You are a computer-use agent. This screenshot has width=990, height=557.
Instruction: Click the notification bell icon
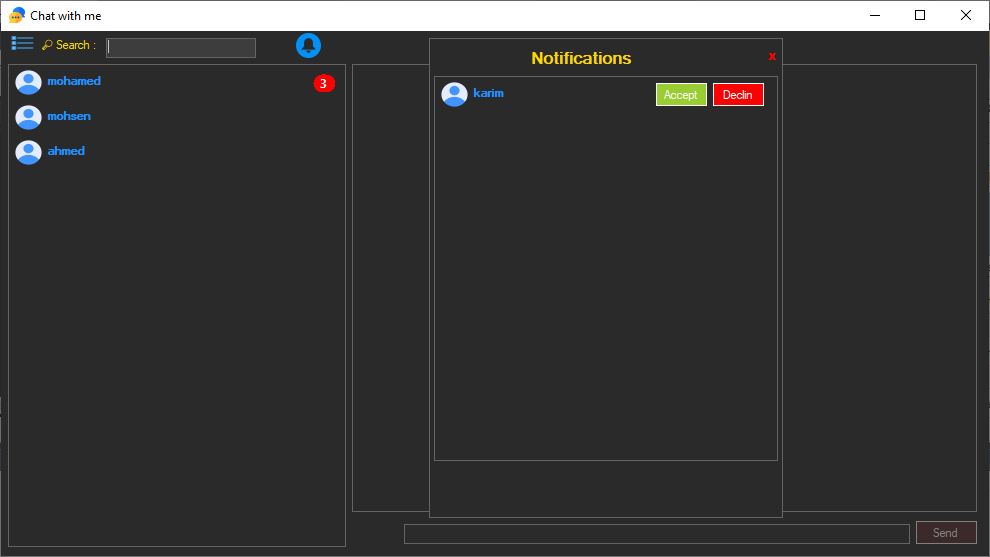tap(308, 45)
